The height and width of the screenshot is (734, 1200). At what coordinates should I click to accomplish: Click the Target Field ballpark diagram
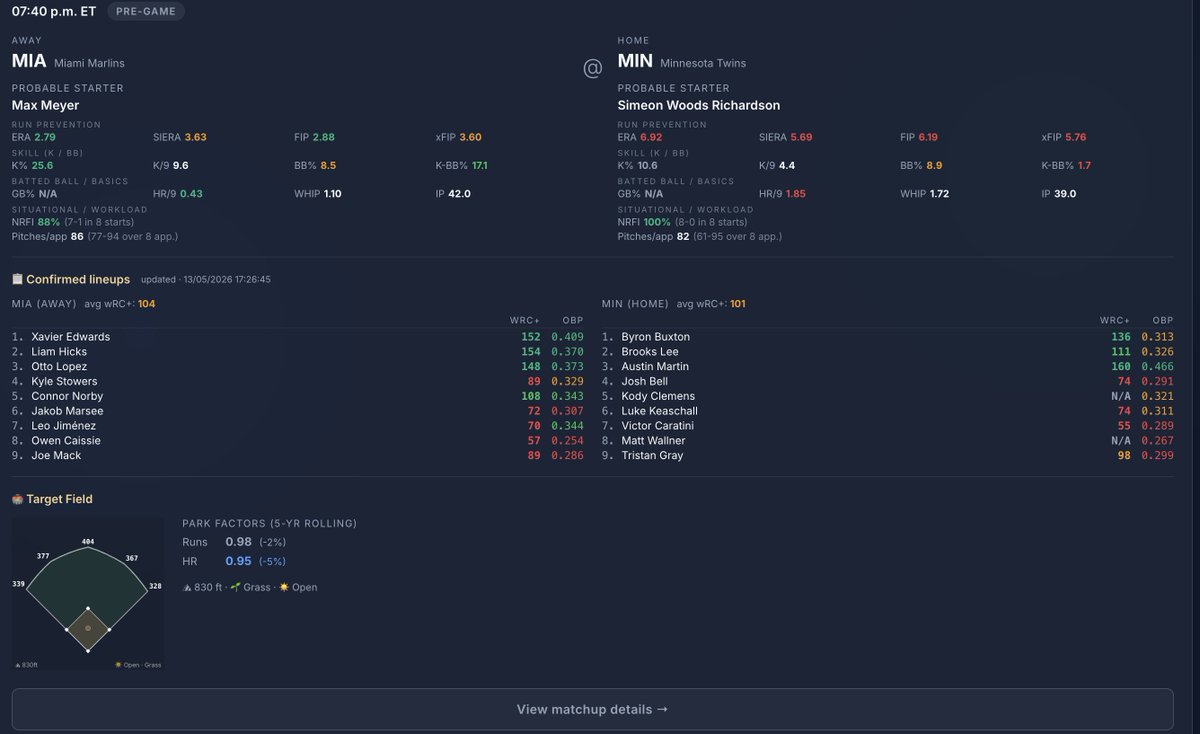point(88,593)
